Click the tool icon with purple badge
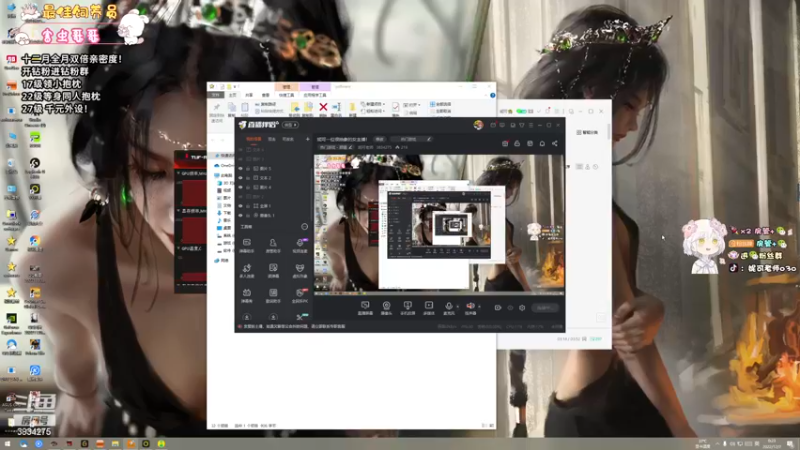Screen dimensions: 800x450 pos(300,245)
